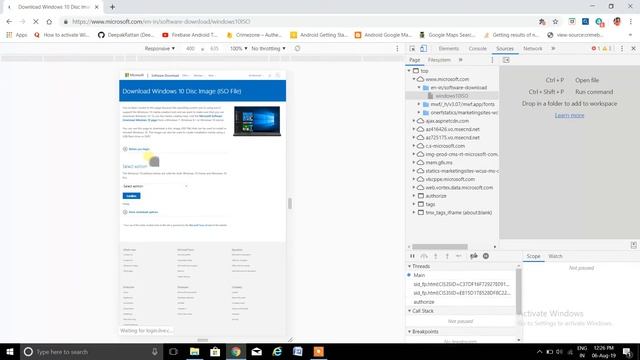Open the Responsive device dropdown
The width and height of the screenshot is (640, 360).
160,49
